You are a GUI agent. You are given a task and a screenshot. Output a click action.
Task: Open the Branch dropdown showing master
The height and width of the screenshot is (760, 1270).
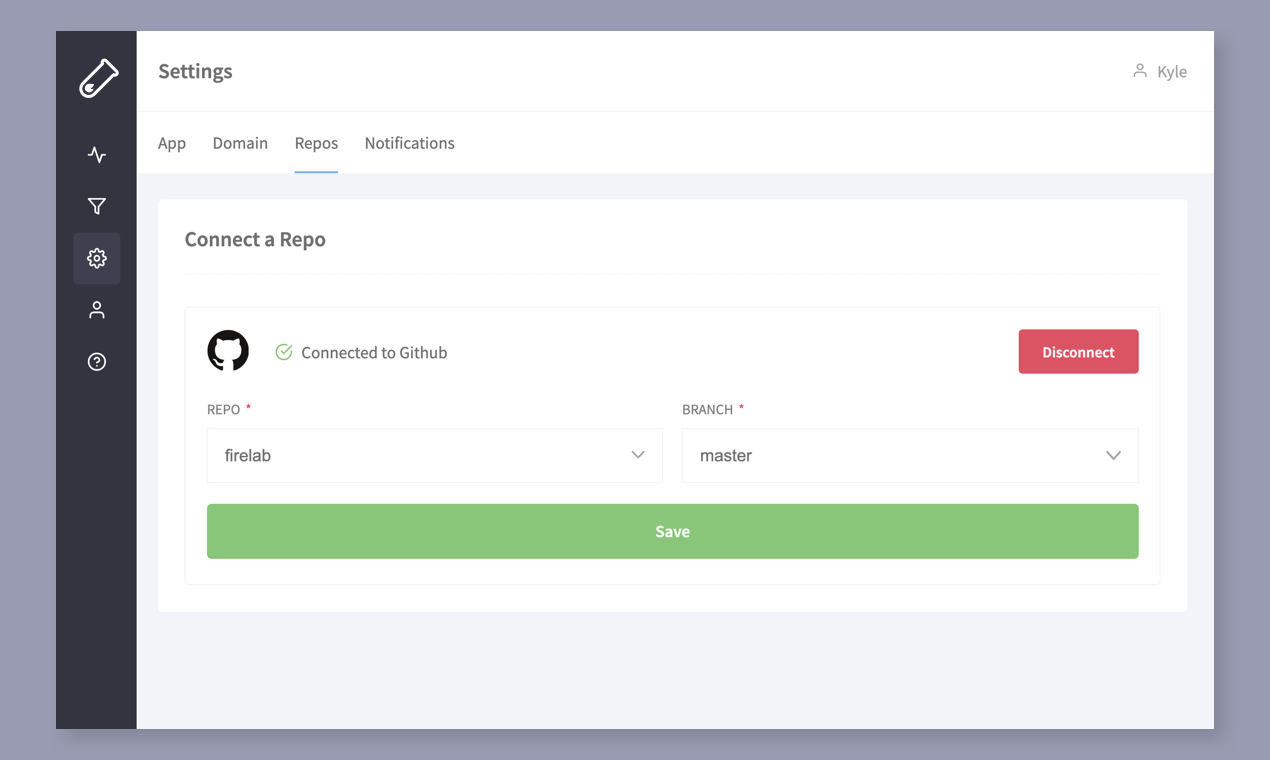910,455
